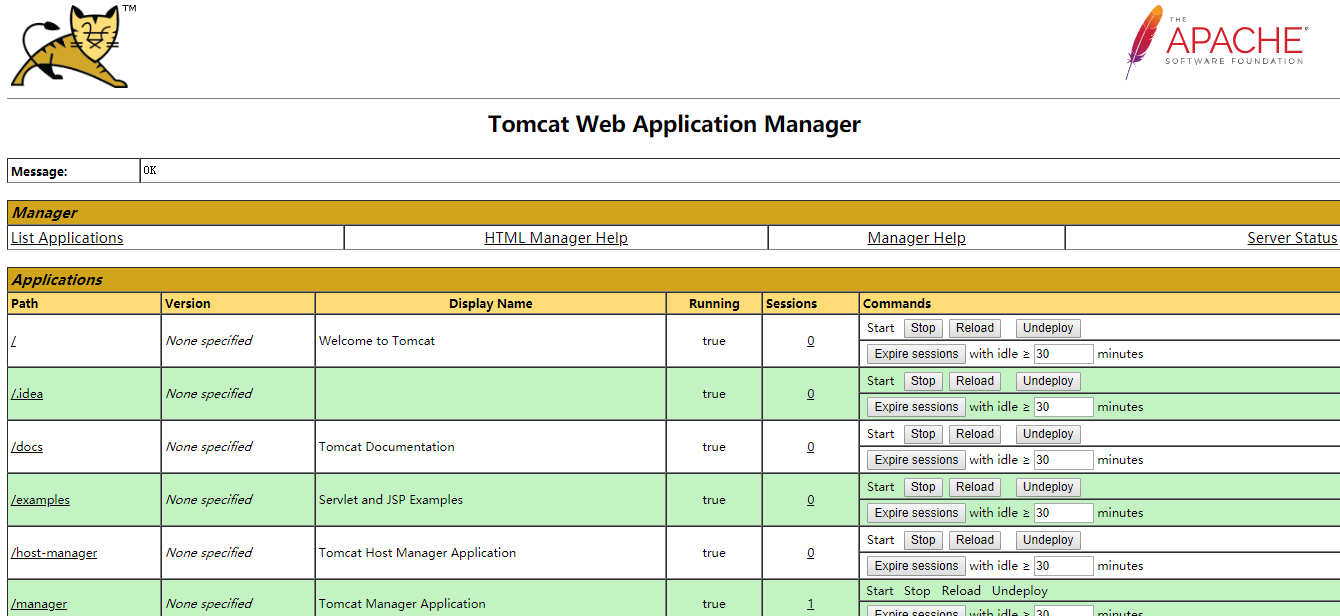Edit idle minutes field for /.idea
Screen dimensions: 1340x616
coord(1063,407)
